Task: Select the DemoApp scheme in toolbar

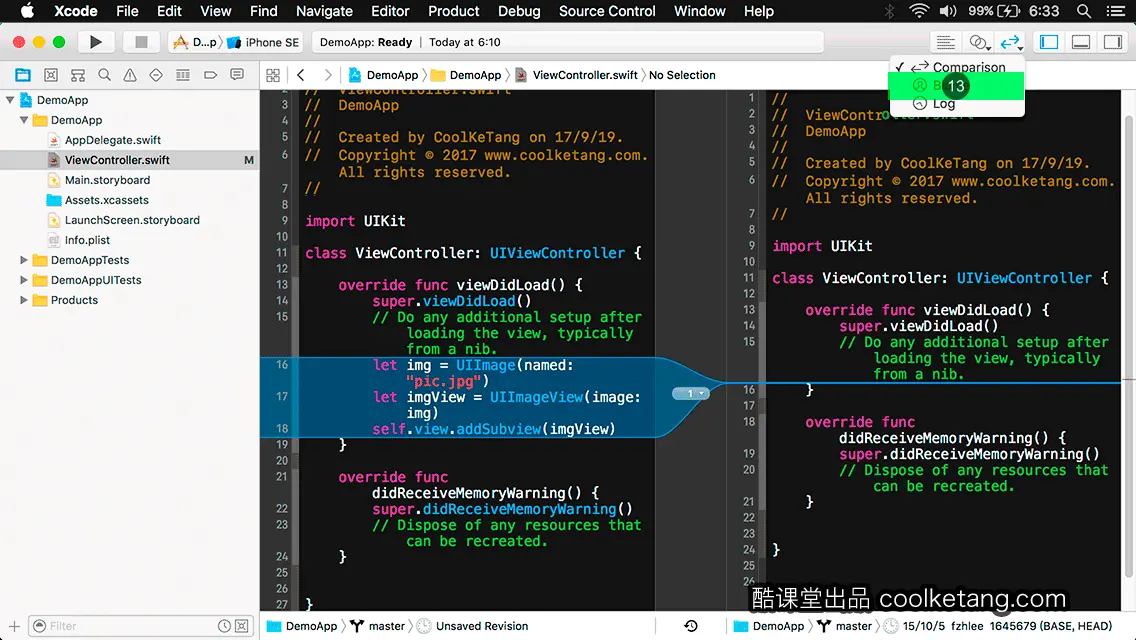Action: coord(196,42)
